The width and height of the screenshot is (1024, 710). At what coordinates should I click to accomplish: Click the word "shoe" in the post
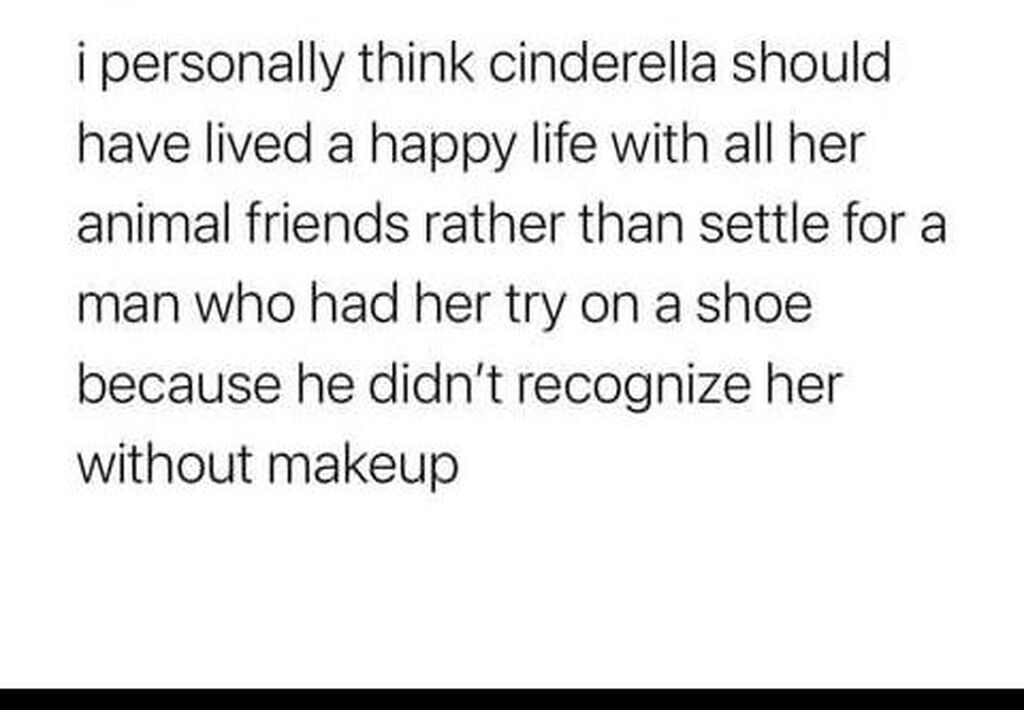click(x=754, y=304)
